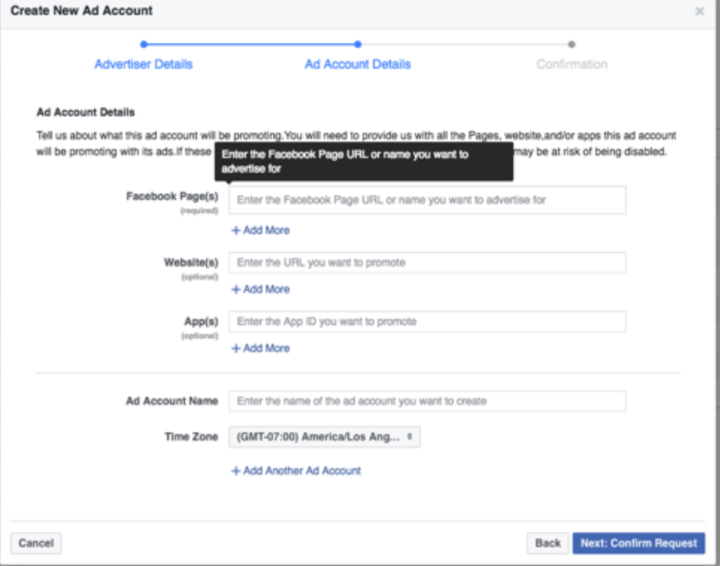Viewport: 720px width, 566px height.
Task: Click the Confirmation progress dot
Action: 572,45
